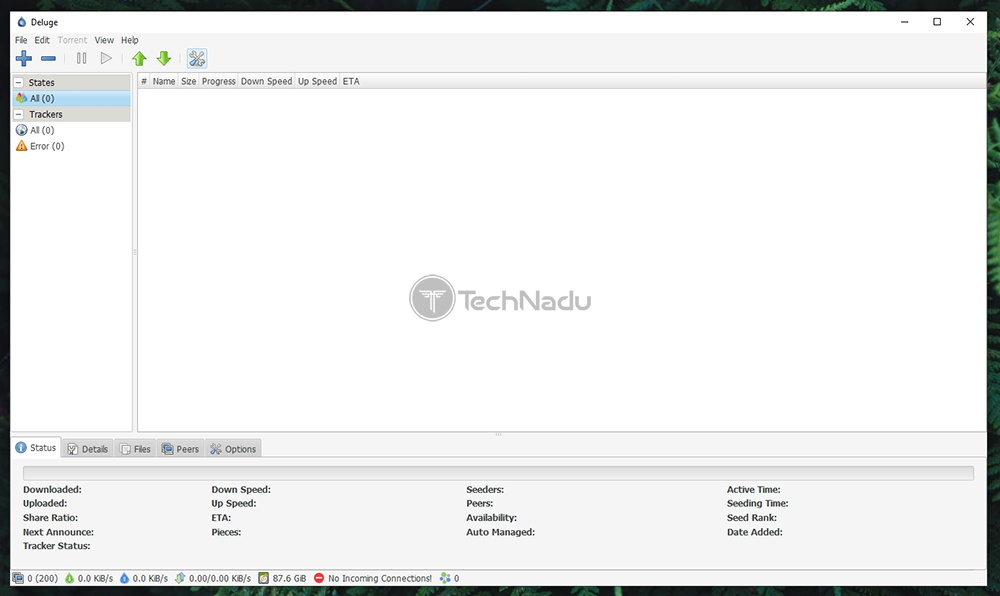
Task: Collapse the Trackers sidebar section
Action: pos(18,115)
